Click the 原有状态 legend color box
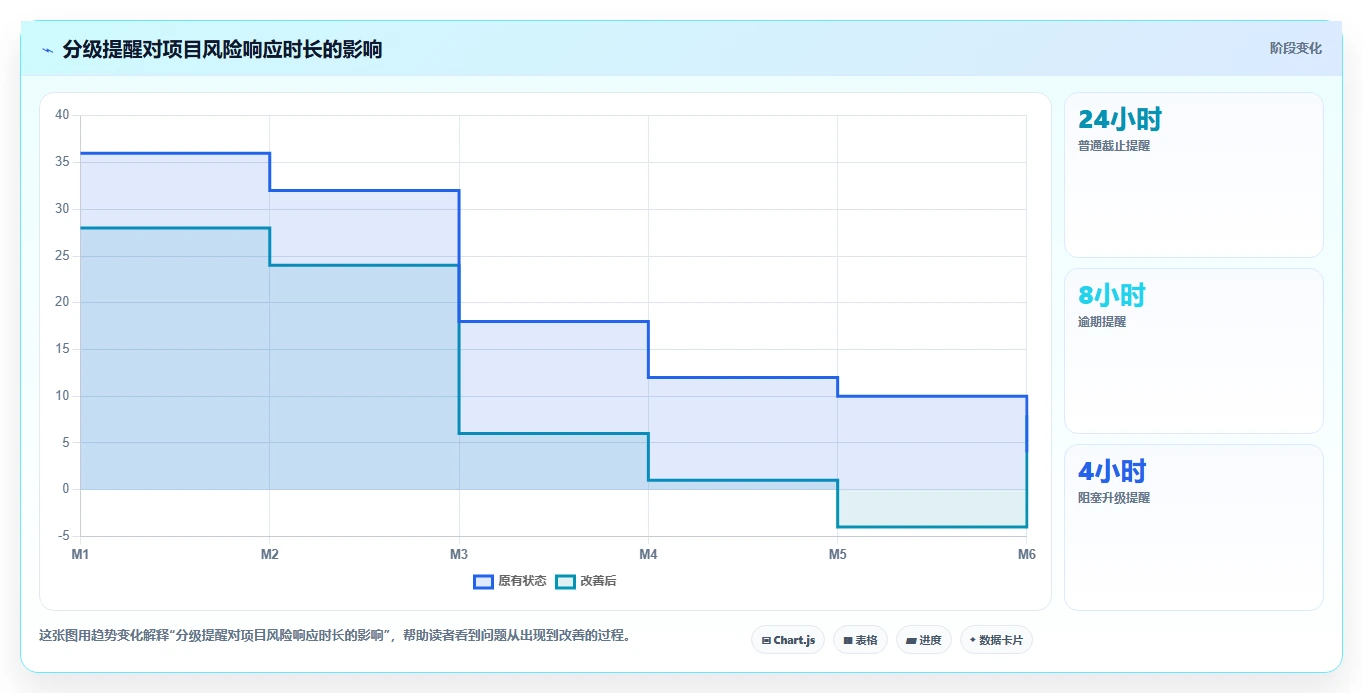This screenshot has width=1363, height=693. point(484,581)
